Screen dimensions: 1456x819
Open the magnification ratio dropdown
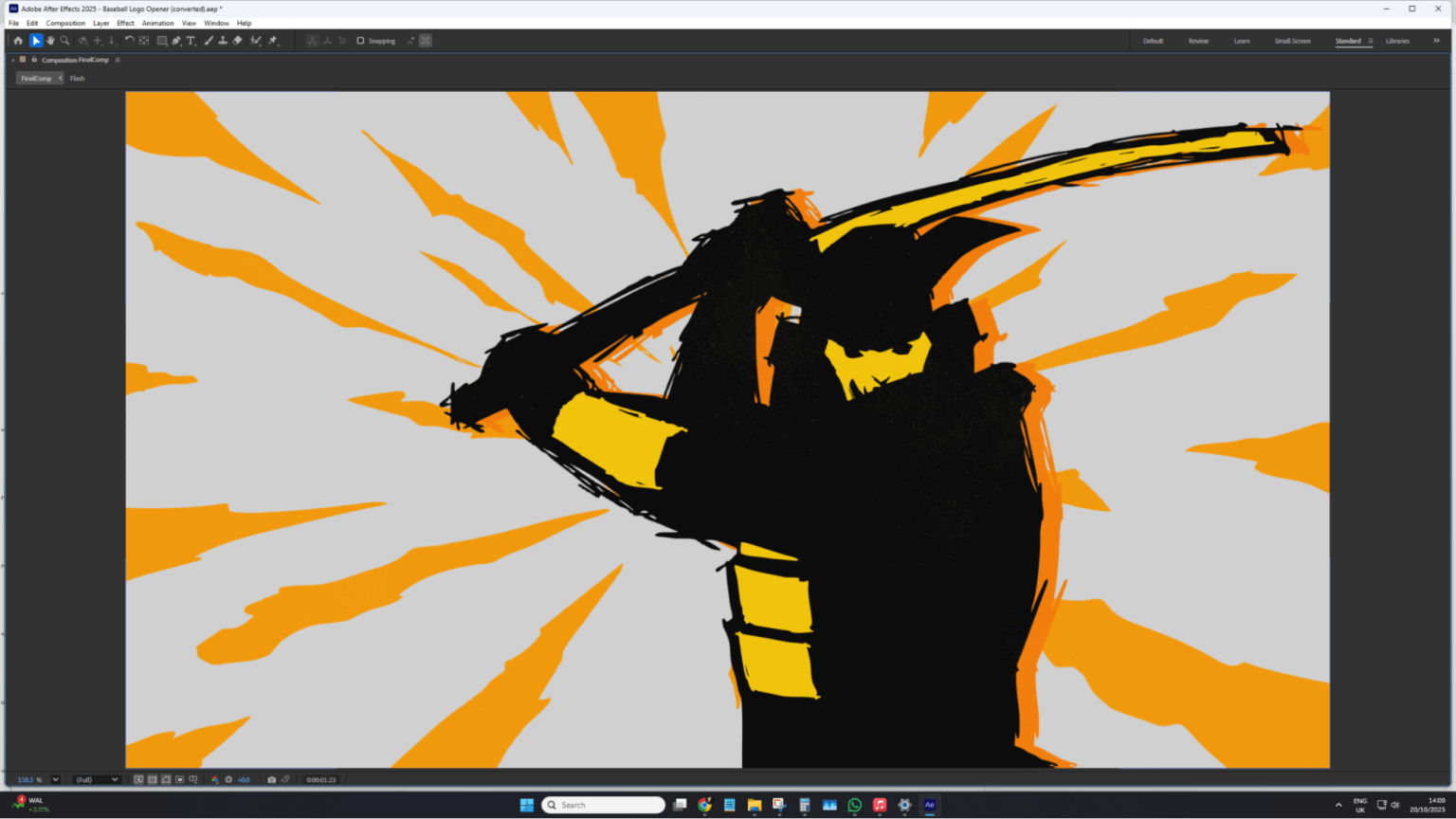(55, 780)
